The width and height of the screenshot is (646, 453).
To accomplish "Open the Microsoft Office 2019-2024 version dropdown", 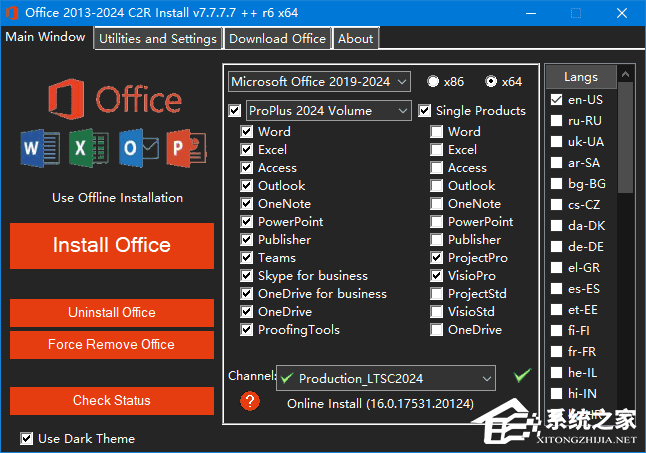I will 319,82.
